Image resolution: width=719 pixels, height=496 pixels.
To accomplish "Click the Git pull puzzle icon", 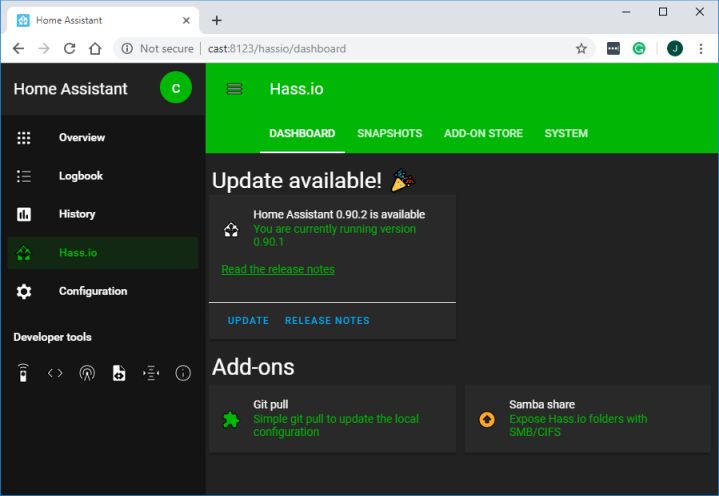I will [x=231, y=419].
